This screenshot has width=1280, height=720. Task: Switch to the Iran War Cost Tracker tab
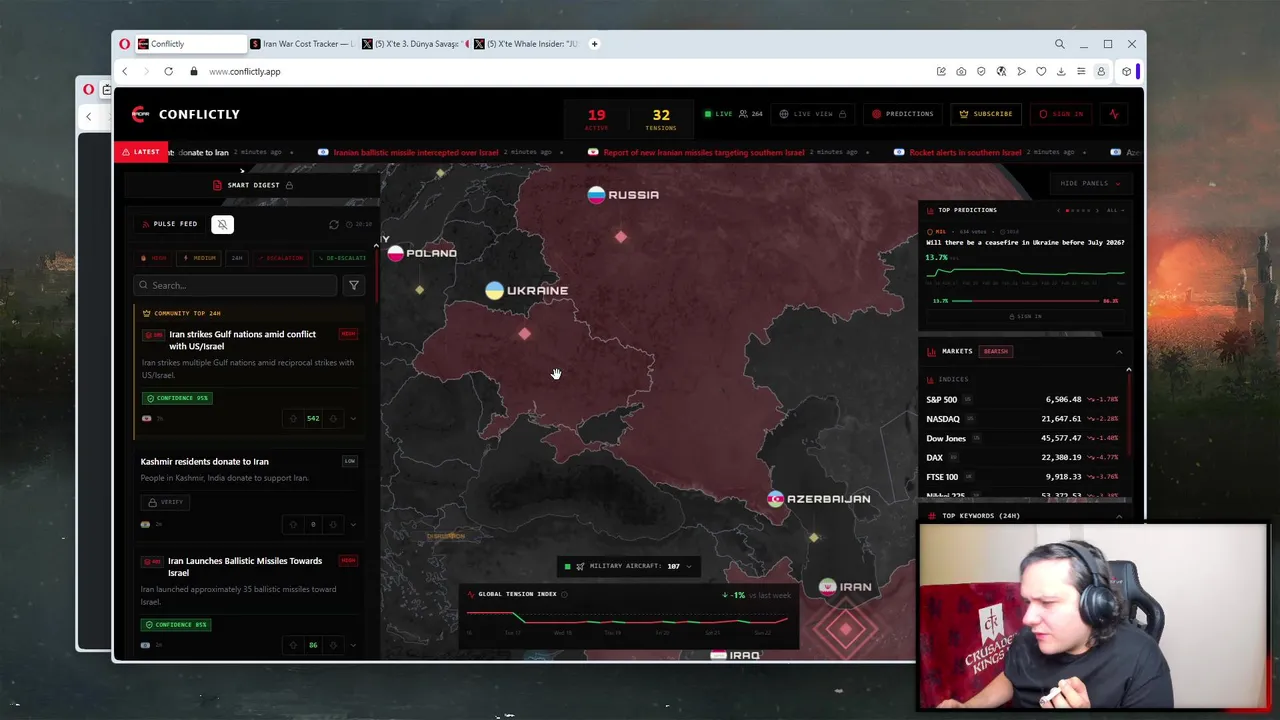302,44
